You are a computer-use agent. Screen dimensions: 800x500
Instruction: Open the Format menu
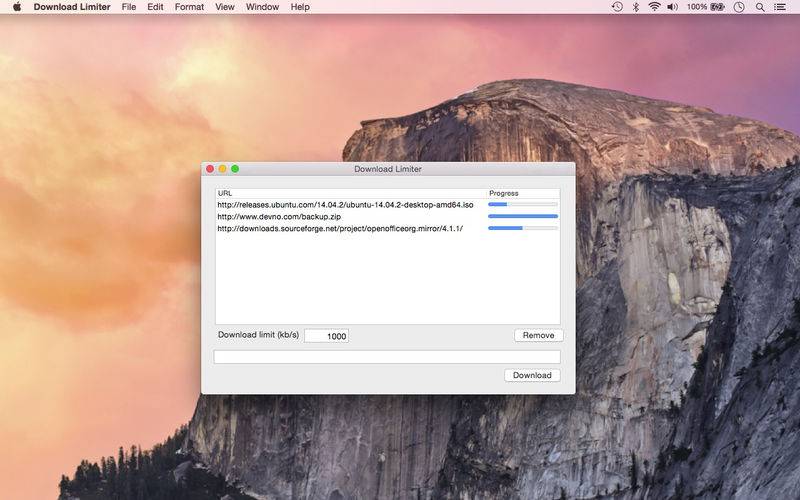[x=189, y=7]
